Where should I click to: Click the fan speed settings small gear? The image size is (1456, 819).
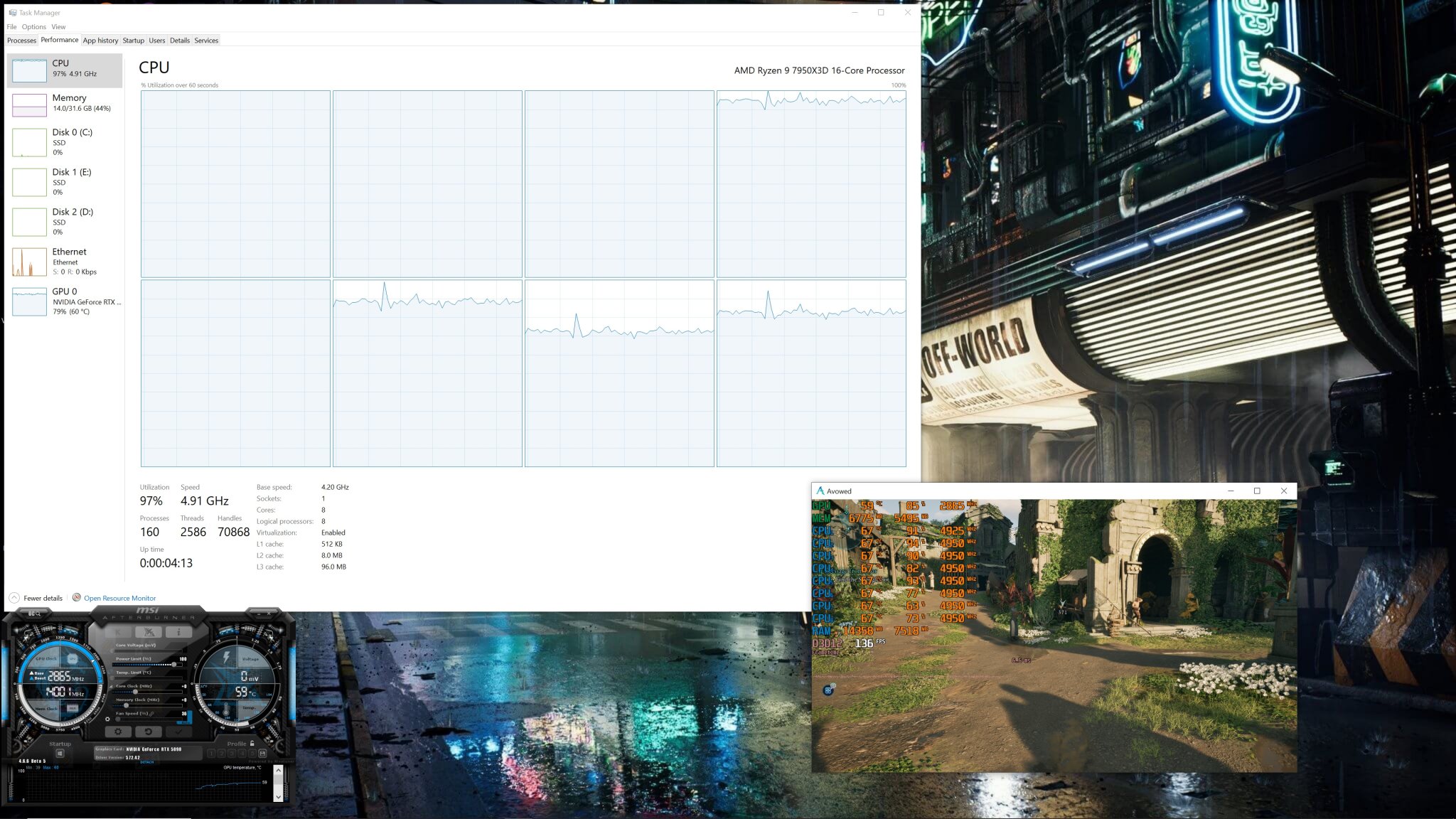click(107, 719)
